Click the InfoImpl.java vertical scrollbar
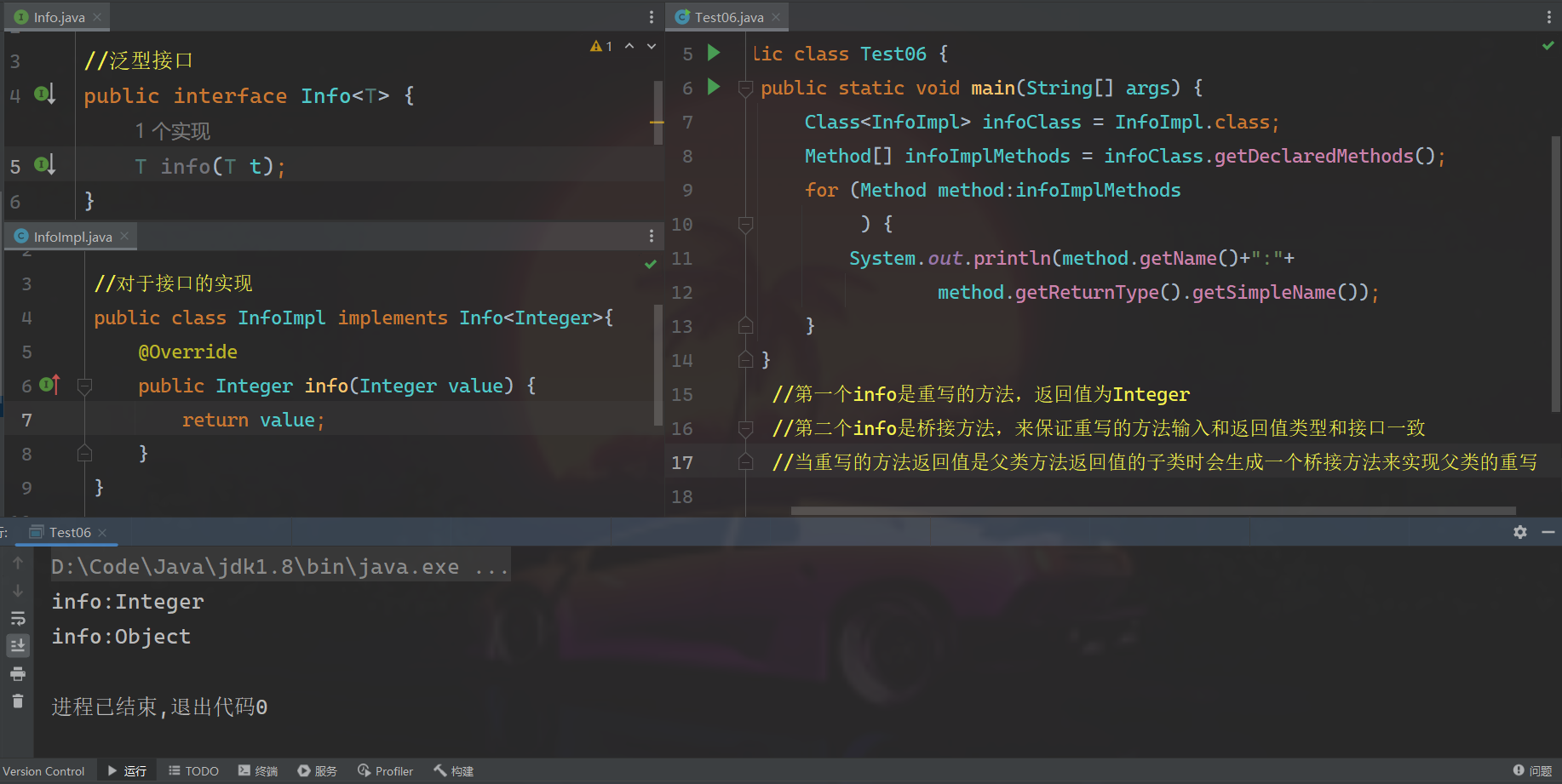The width and height of the screenshot is (1562, 784). pos(658,366)
